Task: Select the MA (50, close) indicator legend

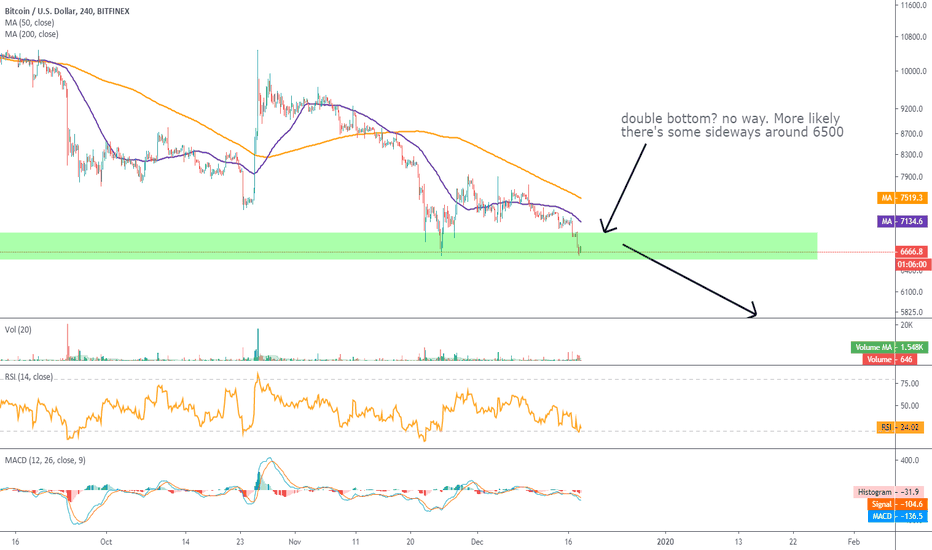Action: point(30,23)
